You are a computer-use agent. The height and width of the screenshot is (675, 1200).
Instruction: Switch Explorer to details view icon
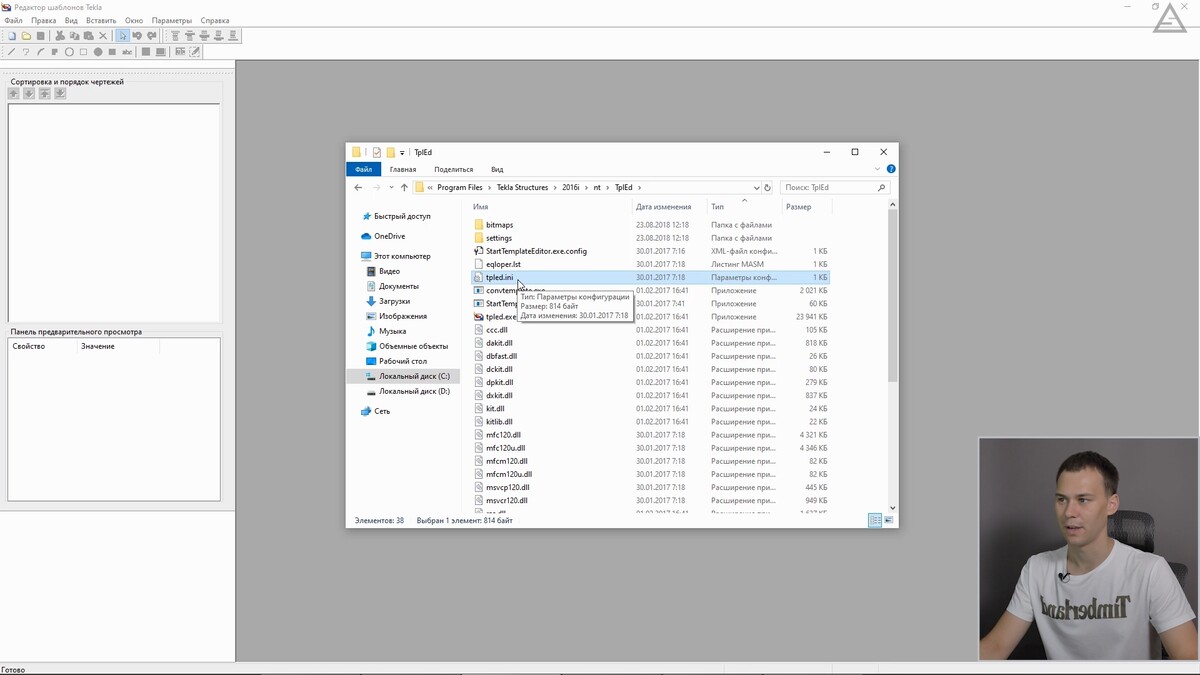(875, 521)
